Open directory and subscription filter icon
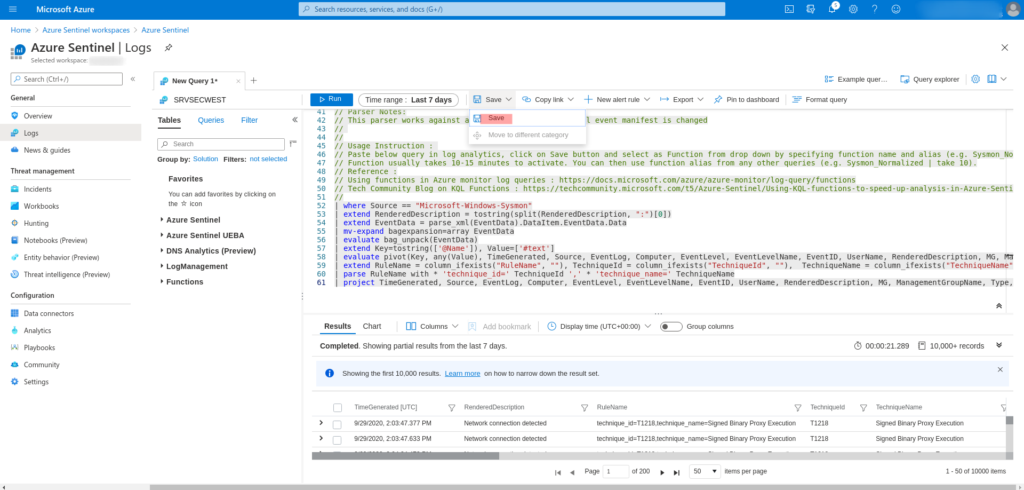The width and height of the screenshot is (1024, 490). pyautogui.click(x=810, y=9)
